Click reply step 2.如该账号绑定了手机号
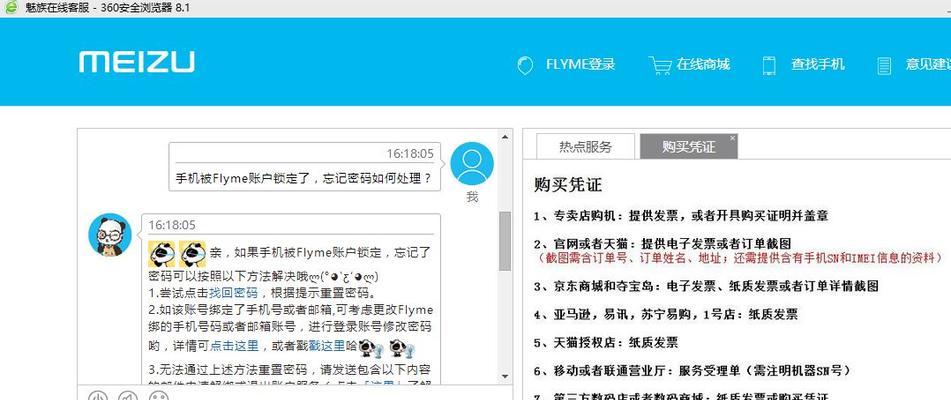Screen dimensions: 951x400 (291, 327)
